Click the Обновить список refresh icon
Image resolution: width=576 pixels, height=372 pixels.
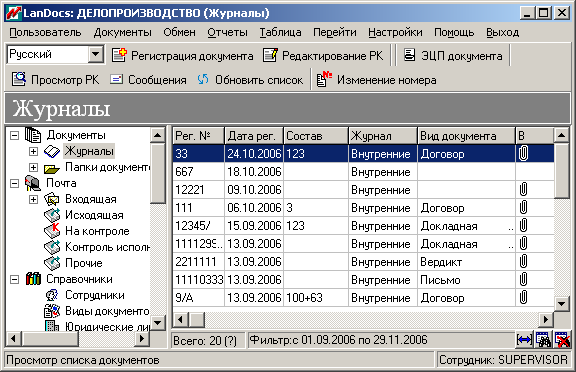point(203,79)
